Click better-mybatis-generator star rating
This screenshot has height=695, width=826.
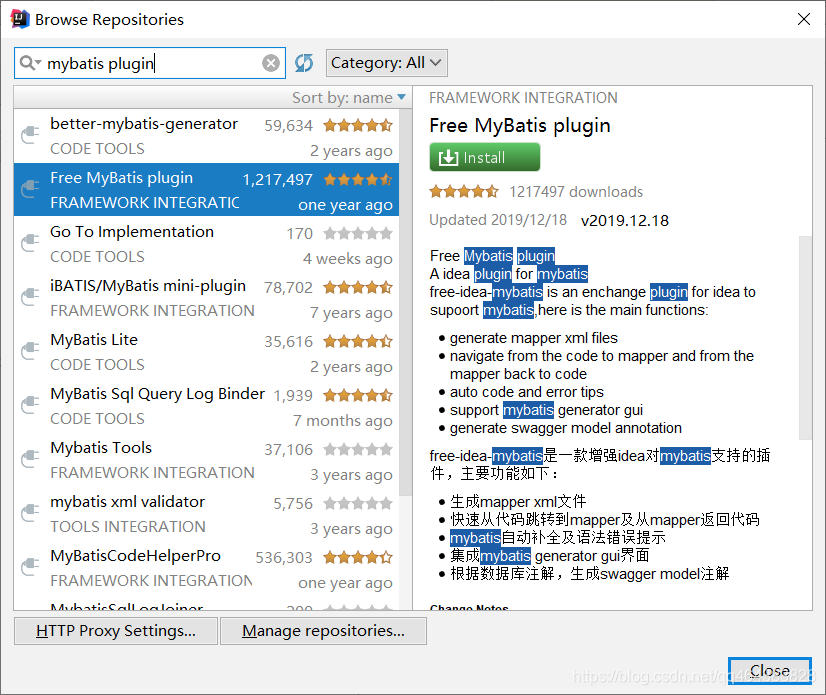coord(358,125)
